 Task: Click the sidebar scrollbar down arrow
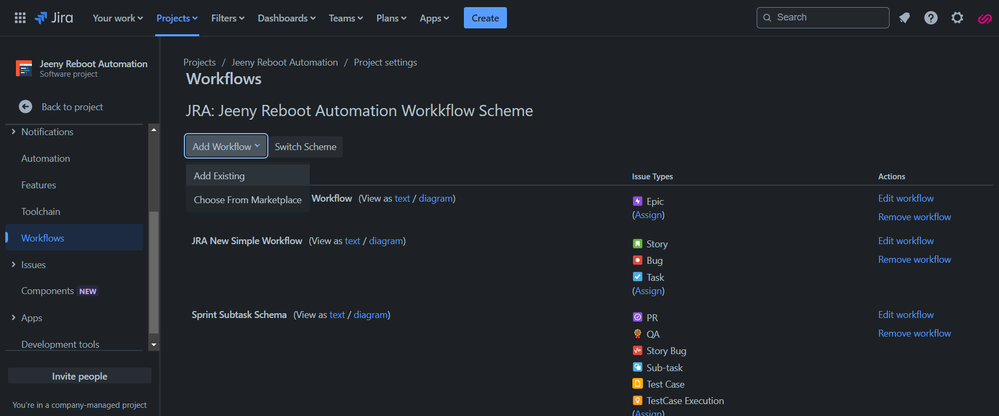coord(154,345)
